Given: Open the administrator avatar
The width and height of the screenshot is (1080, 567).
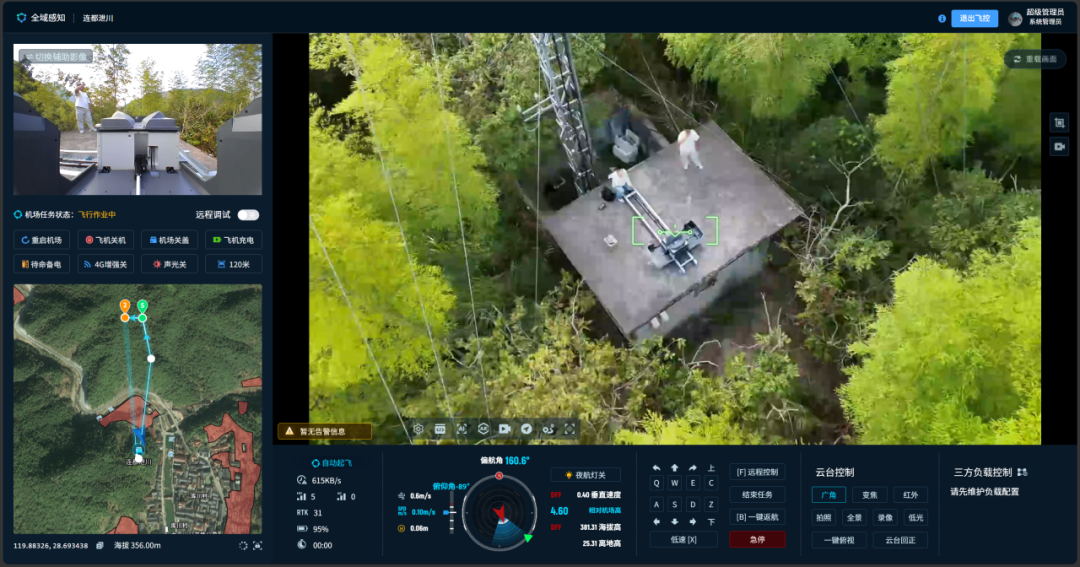Looking at the screenshot, I should coord(1015,19).
